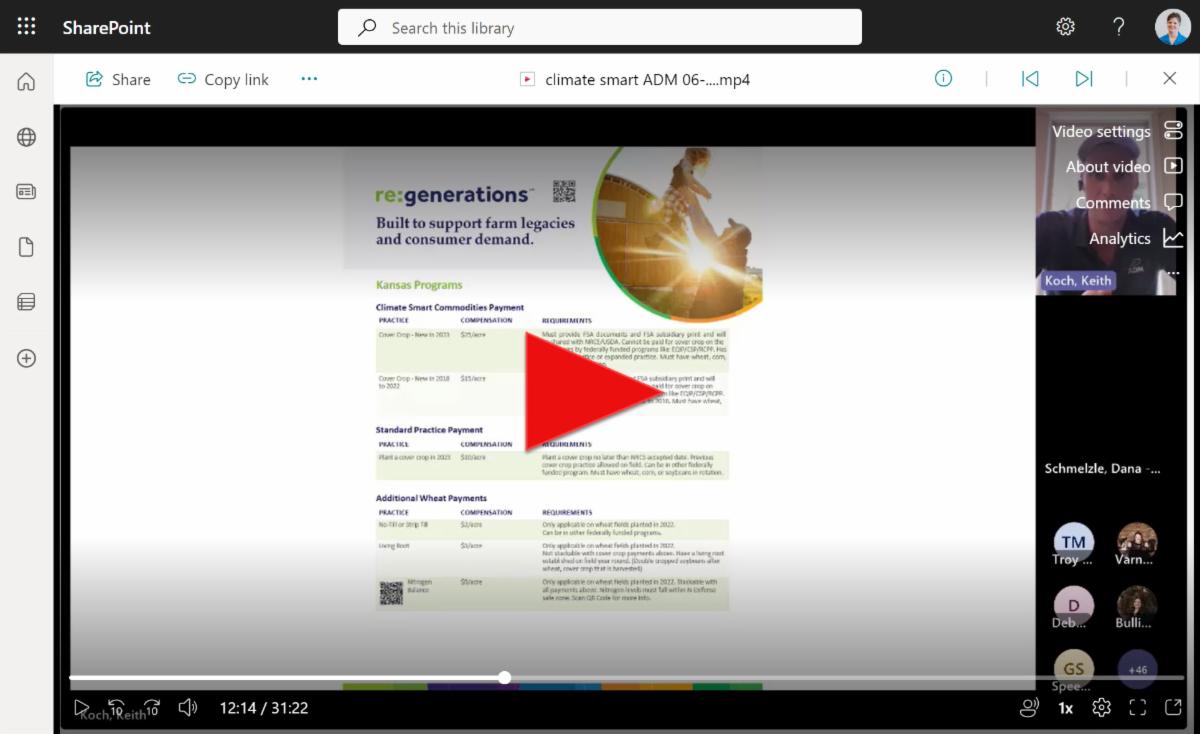Open player quality settings gear
The height and width of the screenshot is (734, 1200).
(x=1101, y=708)
